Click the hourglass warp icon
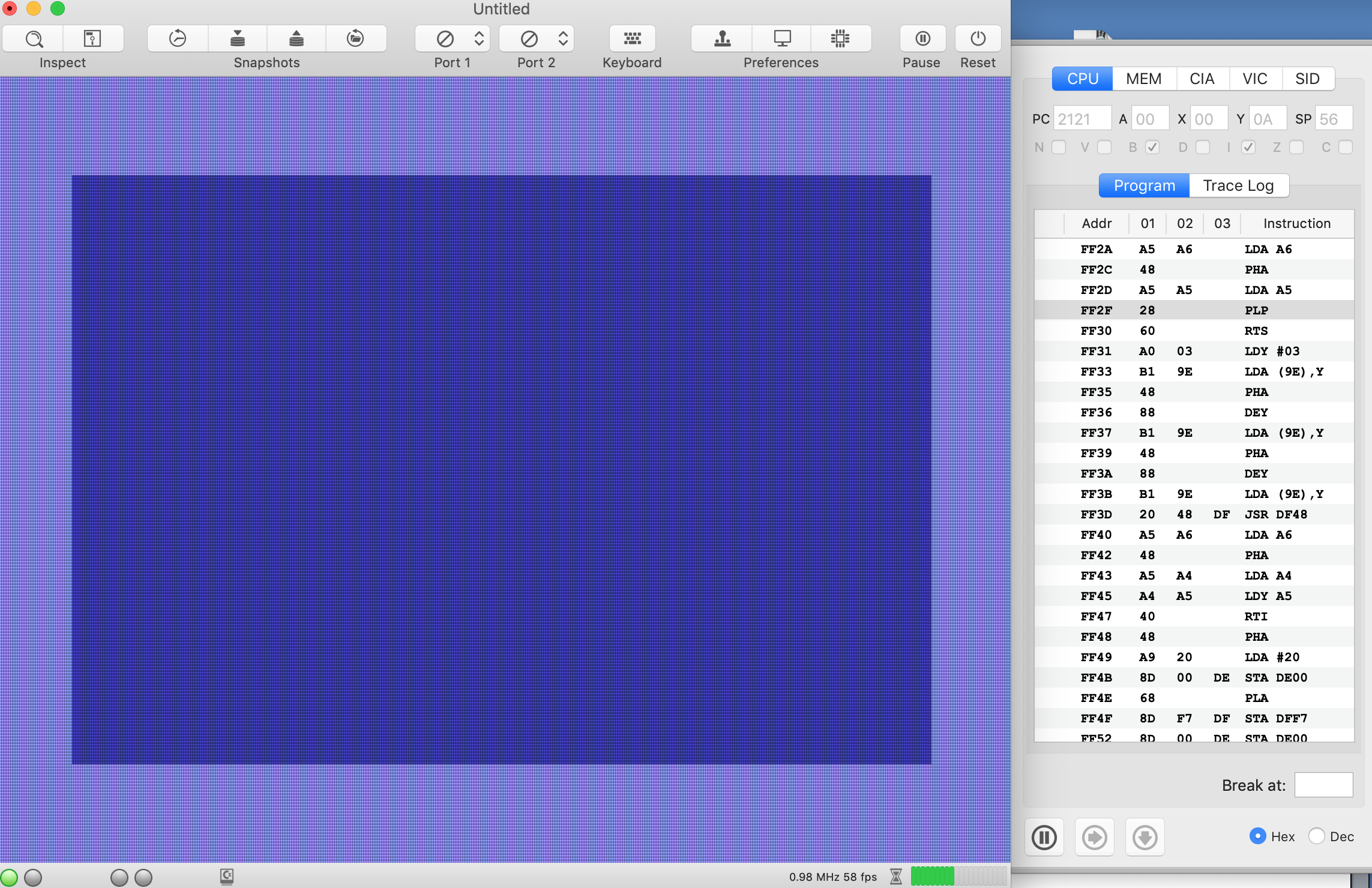The width and height of the screenshot is (1372, 888). pos(896,877)
